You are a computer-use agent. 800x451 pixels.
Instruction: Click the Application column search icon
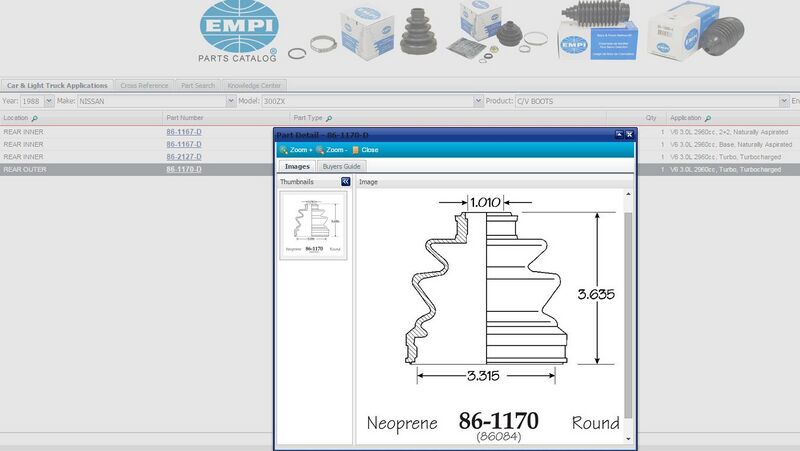(x=708, y=118)
